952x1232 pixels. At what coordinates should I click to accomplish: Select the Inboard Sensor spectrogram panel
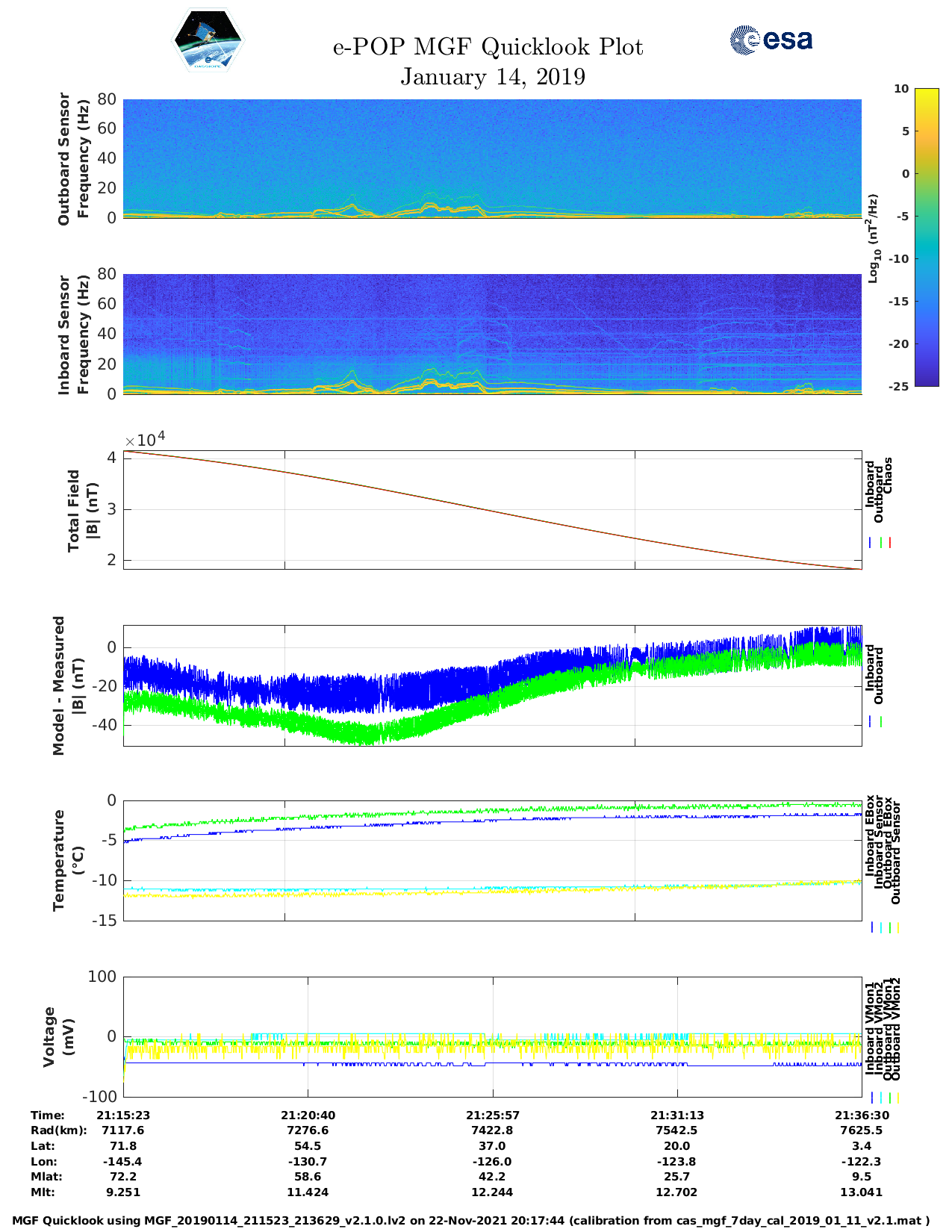click(x=492, y=334)
